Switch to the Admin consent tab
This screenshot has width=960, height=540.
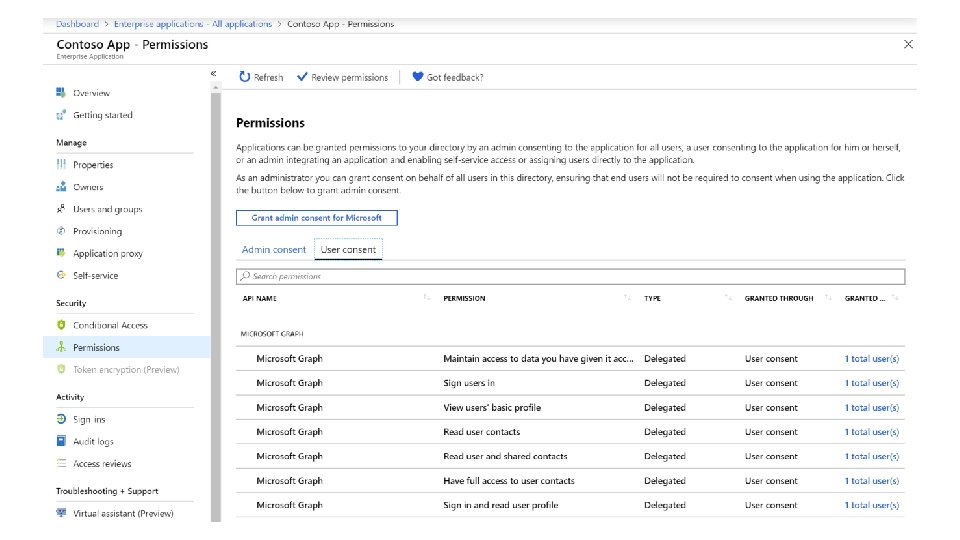click(x=274, y=249)
